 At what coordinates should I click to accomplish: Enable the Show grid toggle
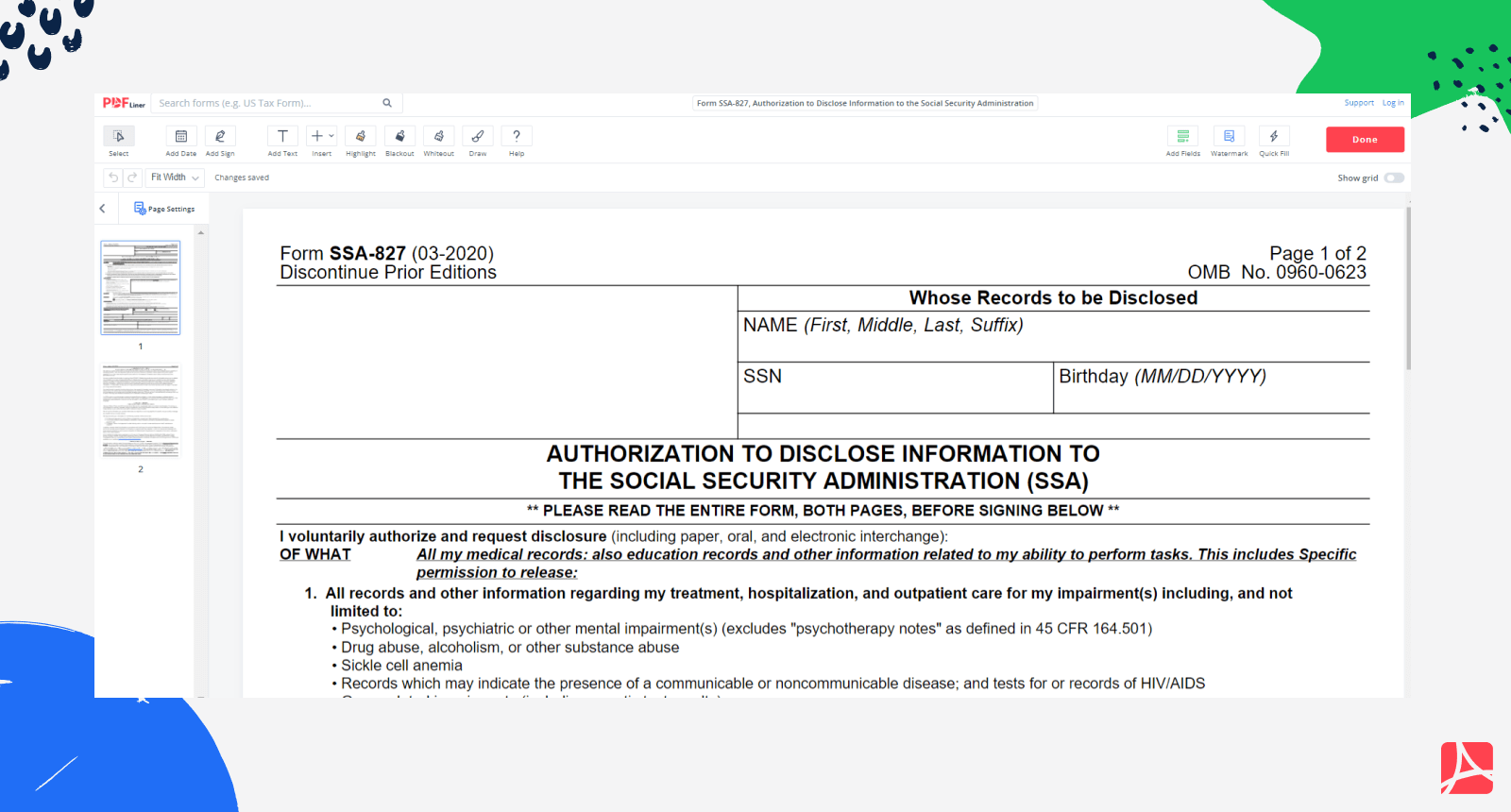1394,178
